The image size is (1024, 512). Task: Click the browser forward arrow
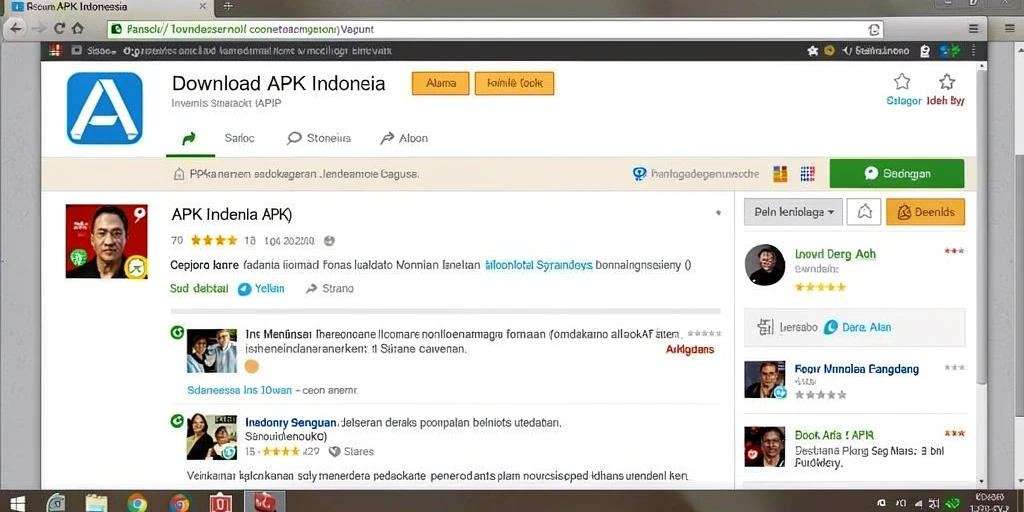click(38, 29)
